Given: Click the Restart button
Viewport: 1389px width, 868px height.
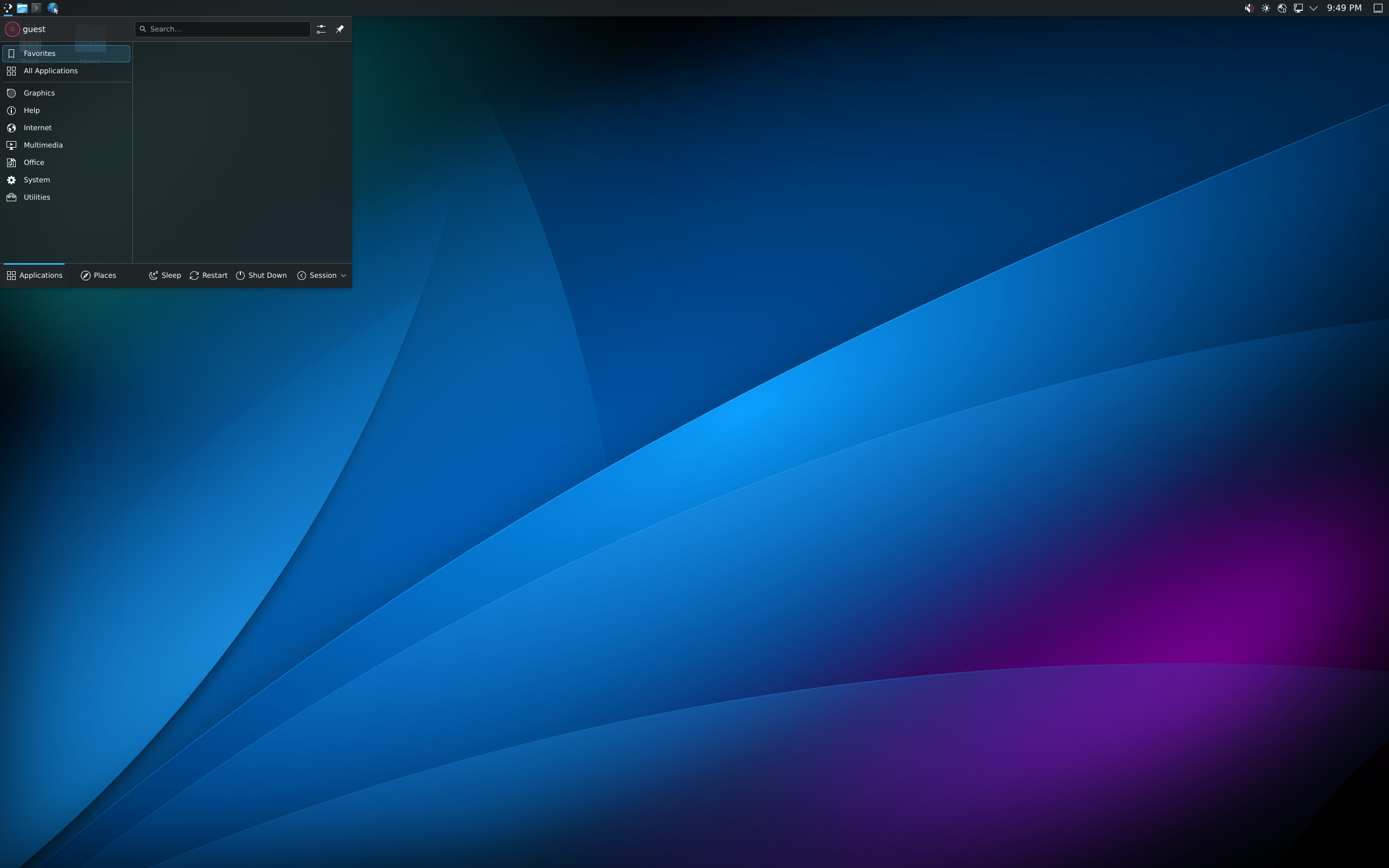Looking at the screenshot, I should click(x=208, y=276).
